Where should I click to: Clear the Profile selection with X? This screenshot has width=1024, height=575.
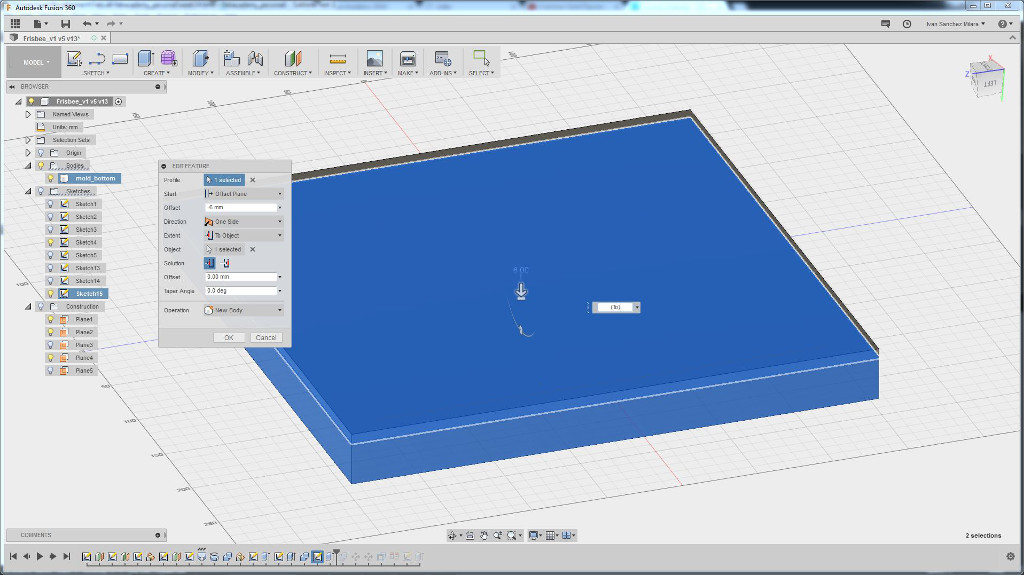tap(253, 180)
